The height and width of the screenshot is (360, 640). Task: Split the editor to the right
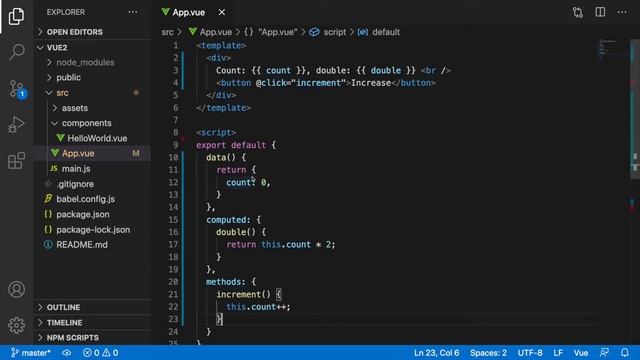[x=600, y=12]
